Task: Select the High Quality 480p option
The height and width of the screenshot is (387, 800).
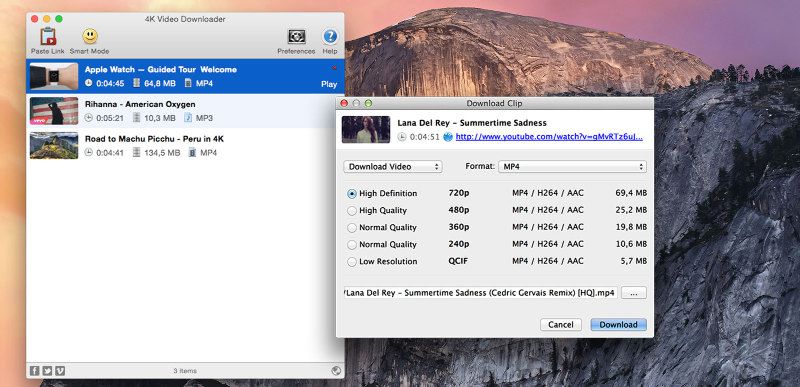Action: pos(352,211)
